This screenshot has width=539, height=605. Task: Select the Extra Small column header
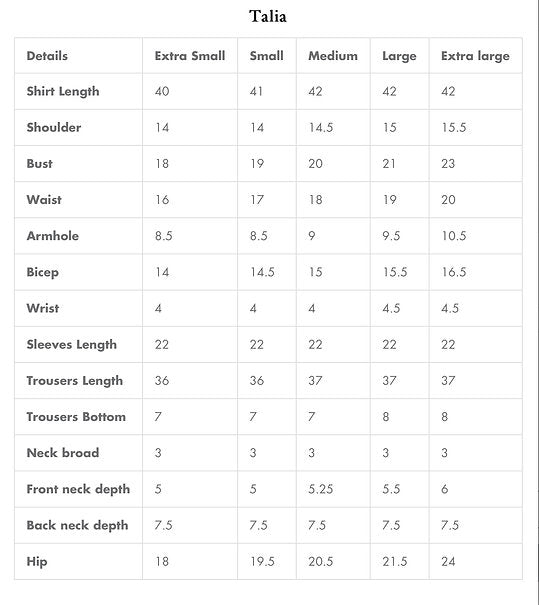[190, 56]
